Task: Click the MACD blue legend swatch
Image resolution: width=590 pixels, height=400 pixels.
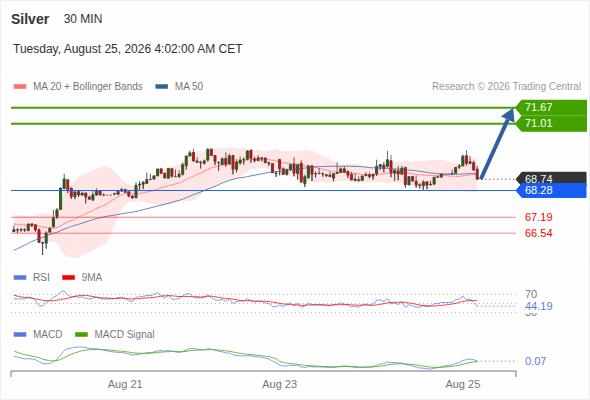Action: [20, 335]
